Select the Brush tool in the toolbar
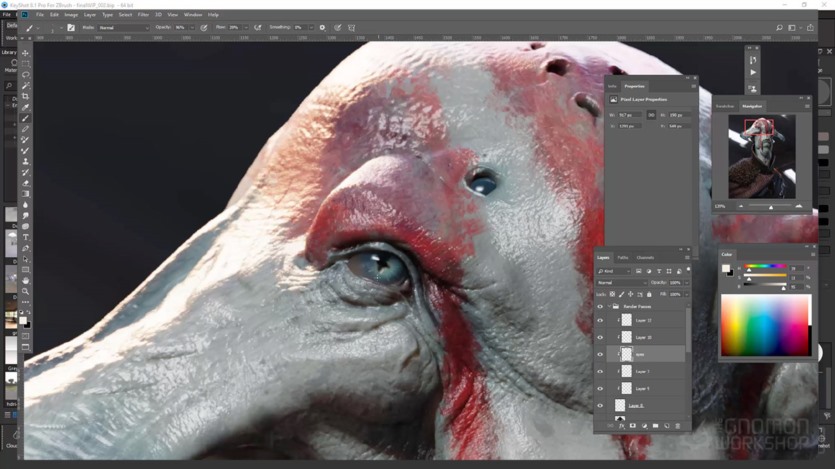Image resolution: width=835 pixels, height=469 pixels. coord(26,118)
